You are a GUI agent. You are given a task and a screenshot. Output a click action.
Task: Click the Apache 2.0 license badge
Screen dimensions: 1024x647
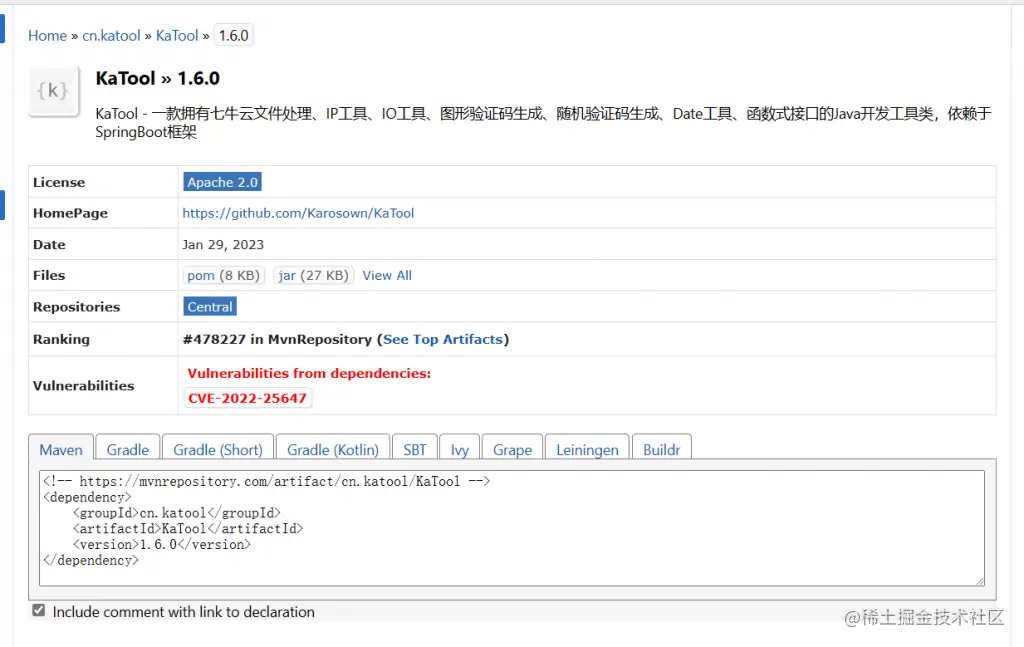223,182
